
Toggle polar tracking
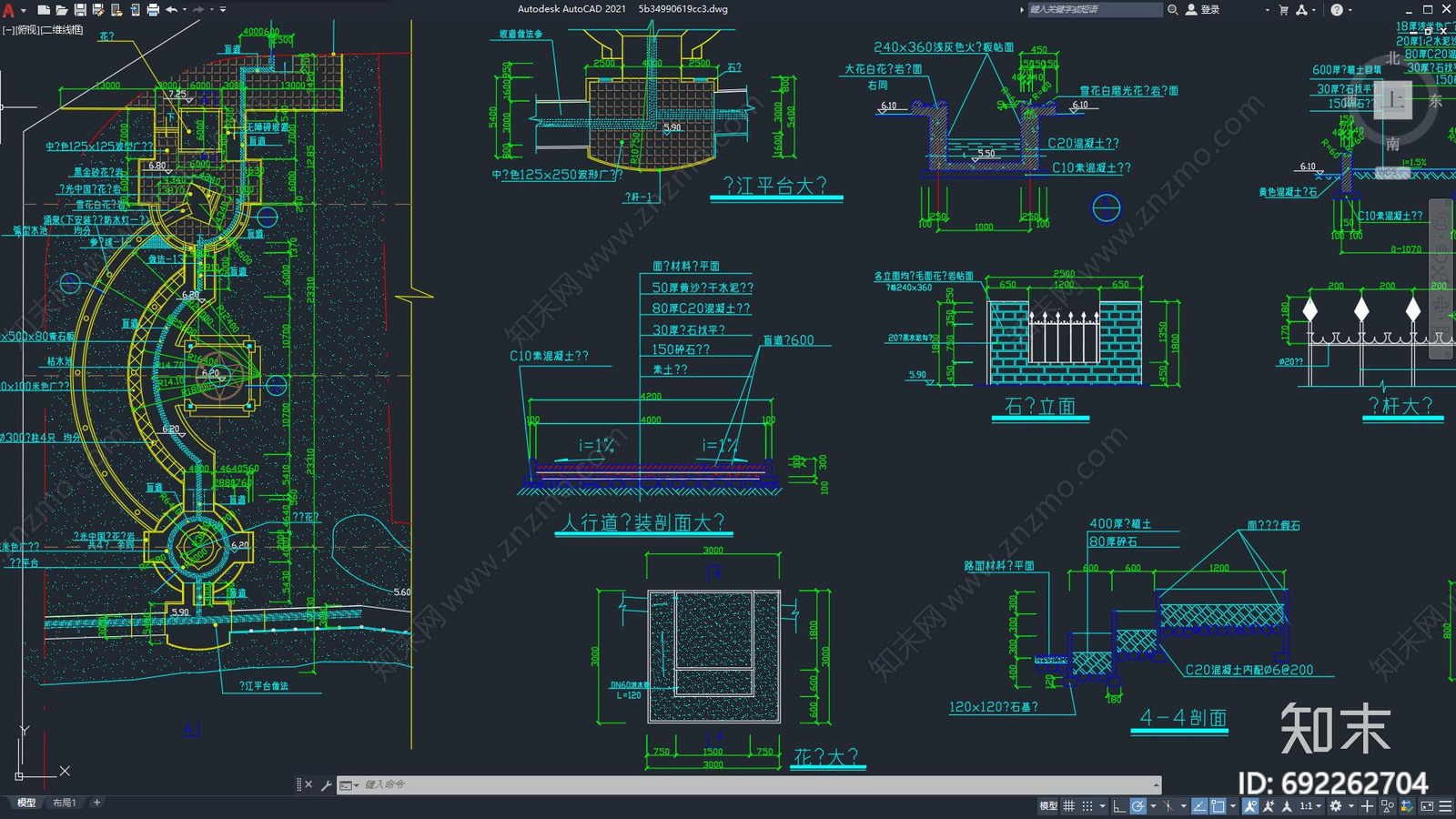(x=1137, y=805)
